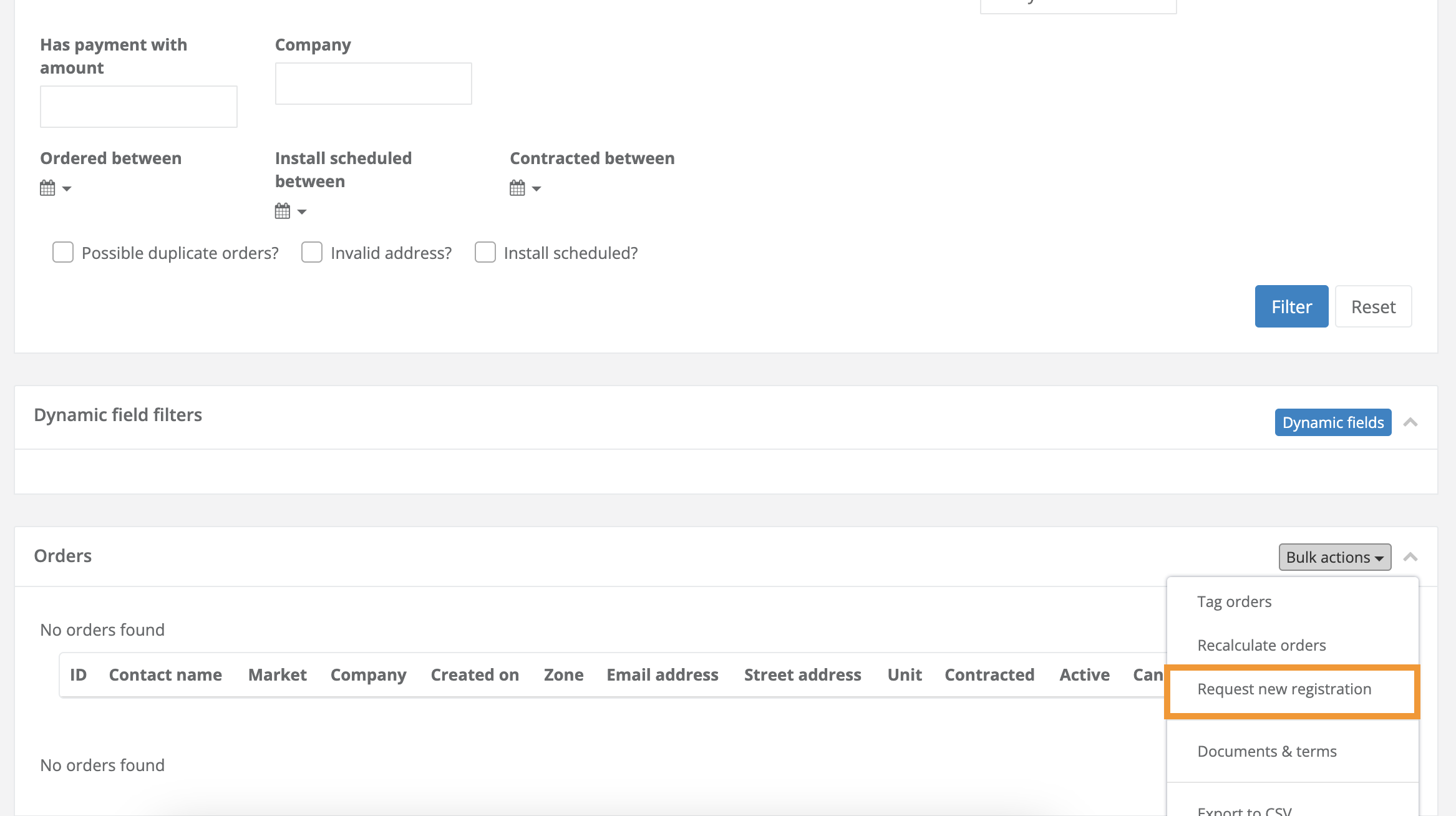Open the Contracted between calendar icon
Image resolution: width=1456 pixels, height=816 pixels.
517,188
